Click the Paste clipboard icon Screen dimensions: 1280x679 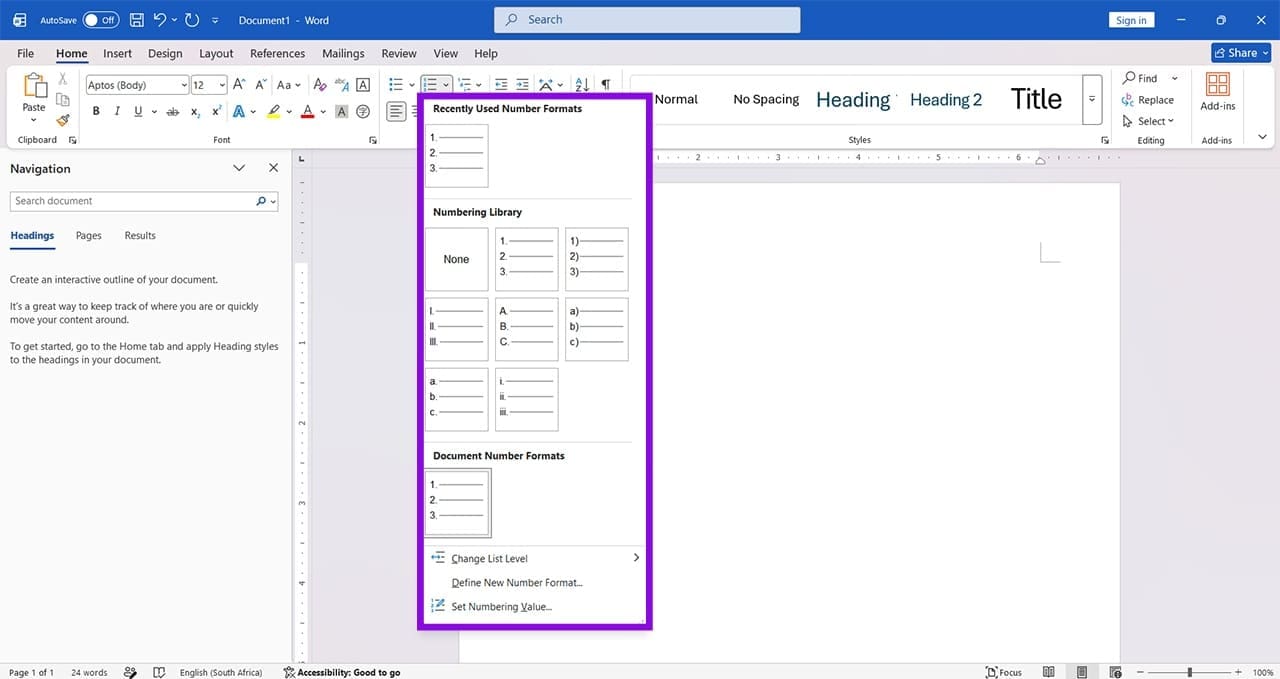pyautogui.click(x=34, y=87)
